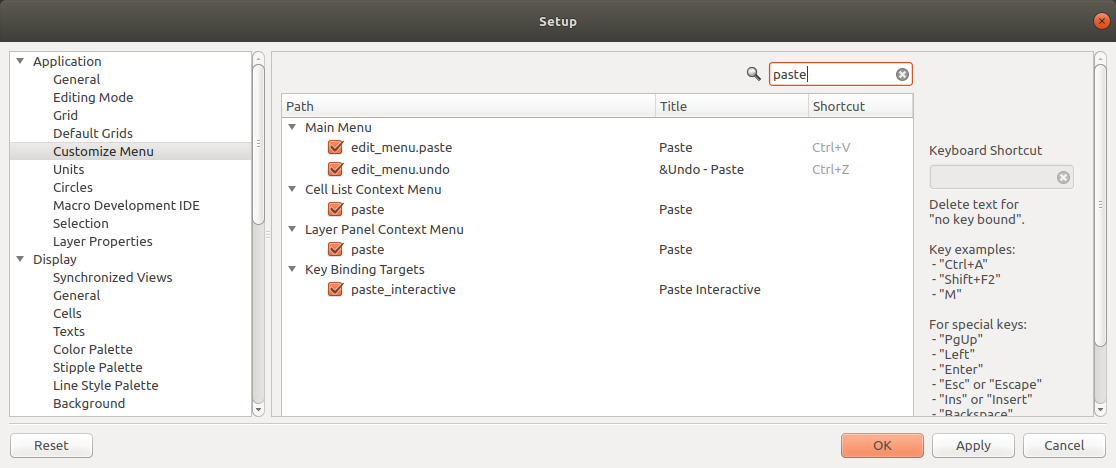Click in the Keyboard Shortcut input field
Viewport: 1116px width, 468px height.
point(993,177)
